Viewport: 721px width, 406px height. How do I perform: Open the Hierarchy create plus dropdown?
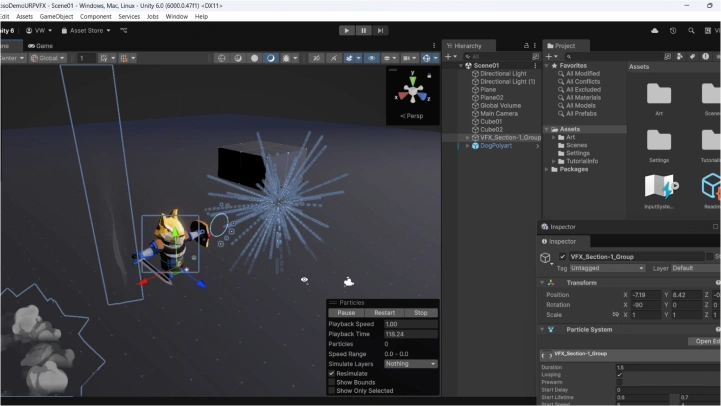pos(450,57)
